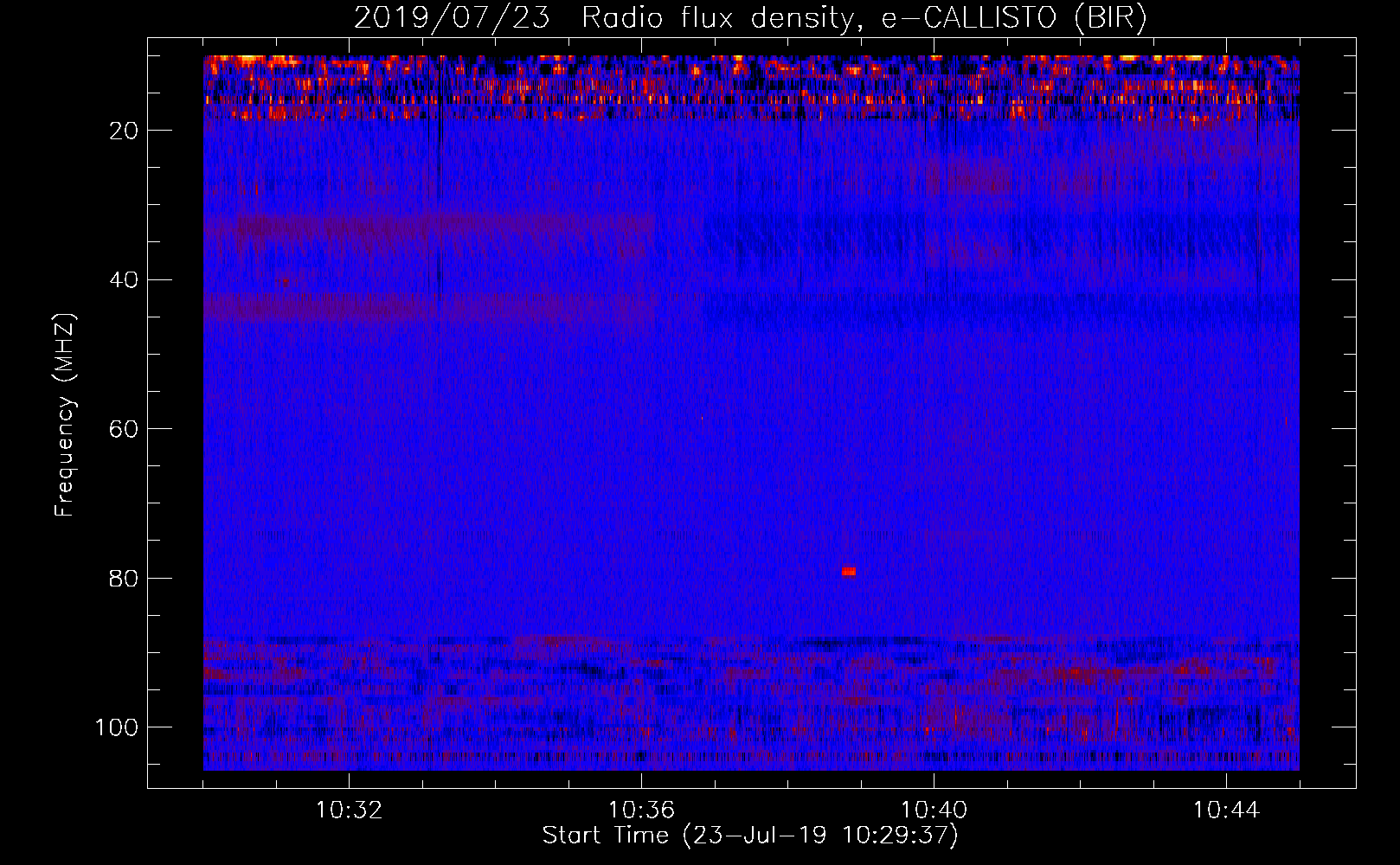Image resolution: width=1400 pixels, height=865 pixels.
Task: Click the 10:40 time tick label
Action: click(934, 811)
